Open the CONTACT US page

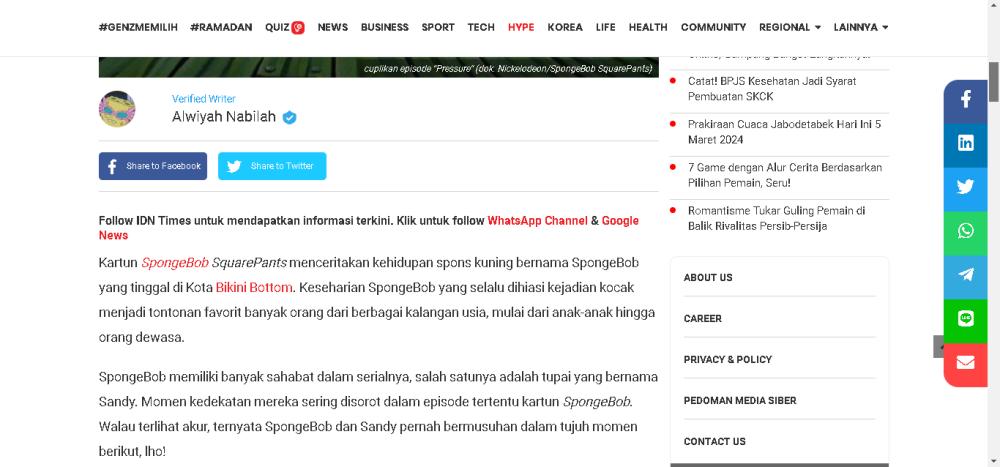[714, 441]
